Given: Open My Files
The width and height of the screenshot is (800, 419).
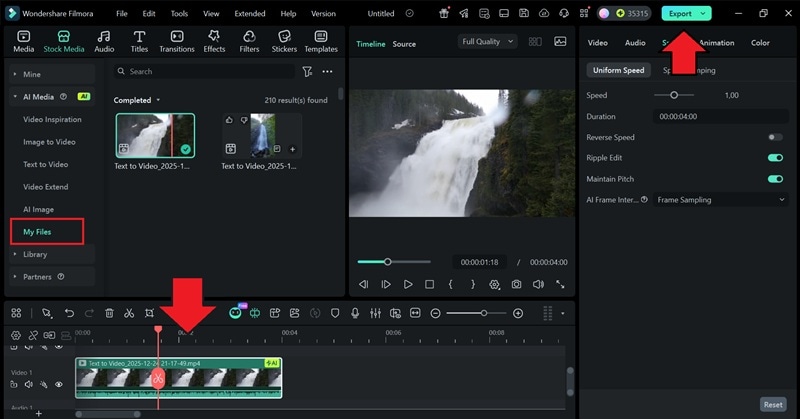Looking at the screenshot, I should coord(37,232).
